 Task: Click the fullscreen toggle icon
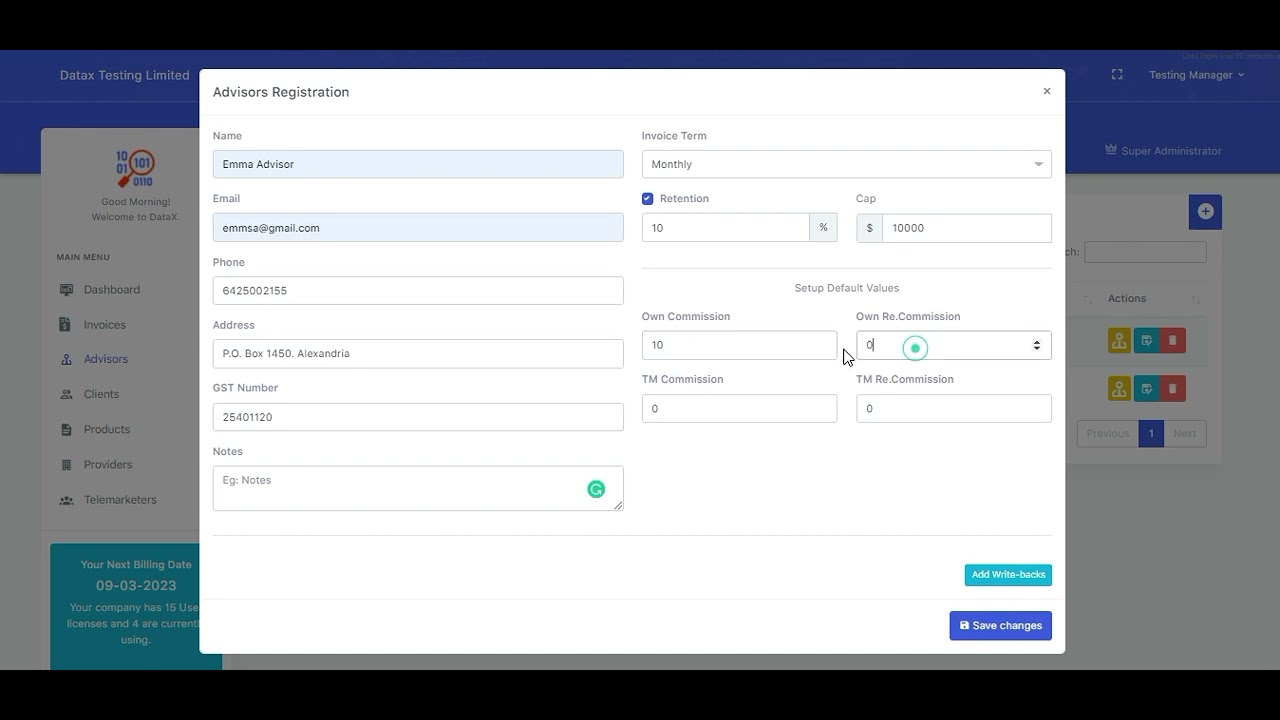point(1117,75)
